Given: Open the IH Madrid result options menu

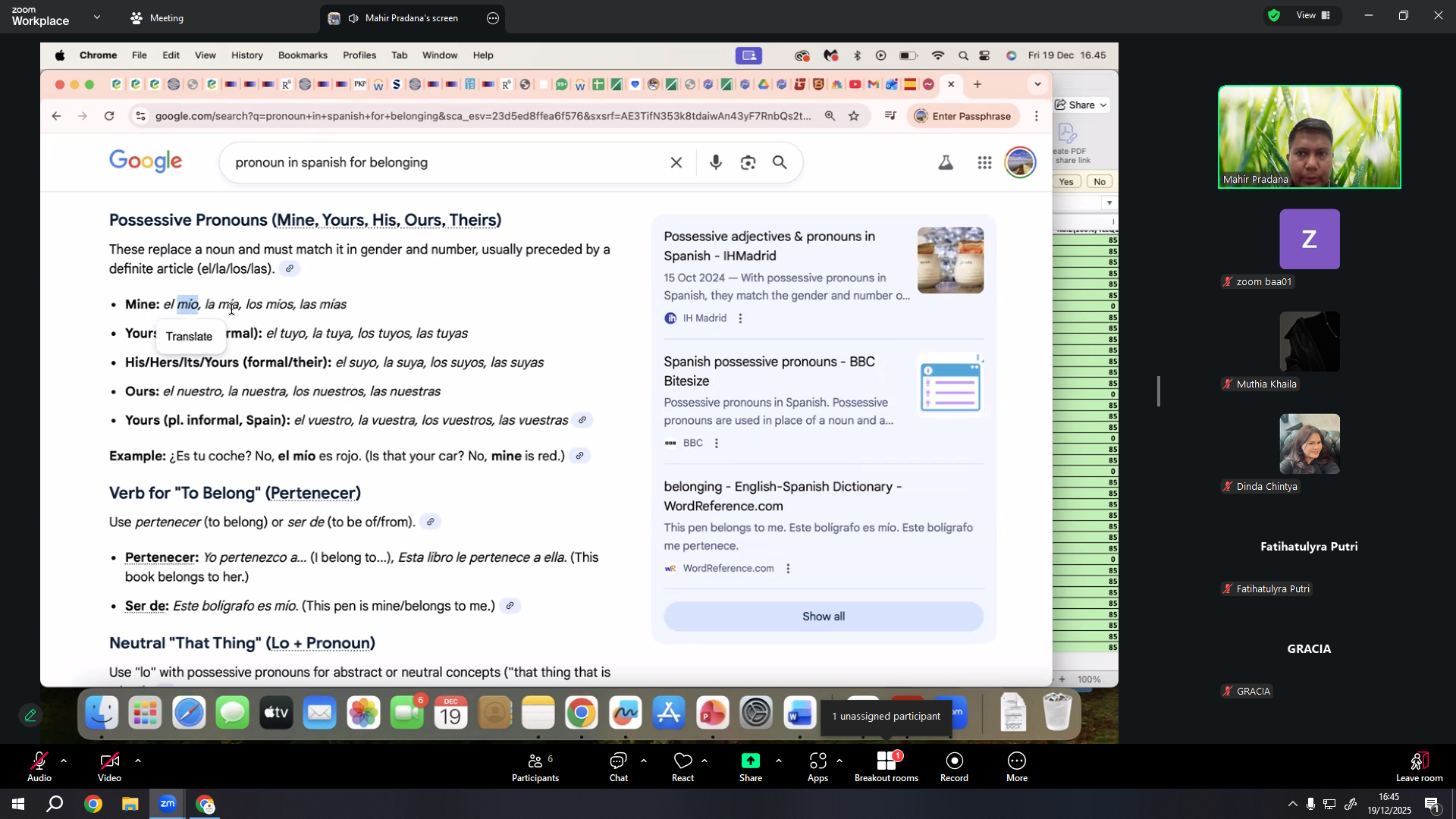Looking at the screenshot, I should tap(740, 318).
